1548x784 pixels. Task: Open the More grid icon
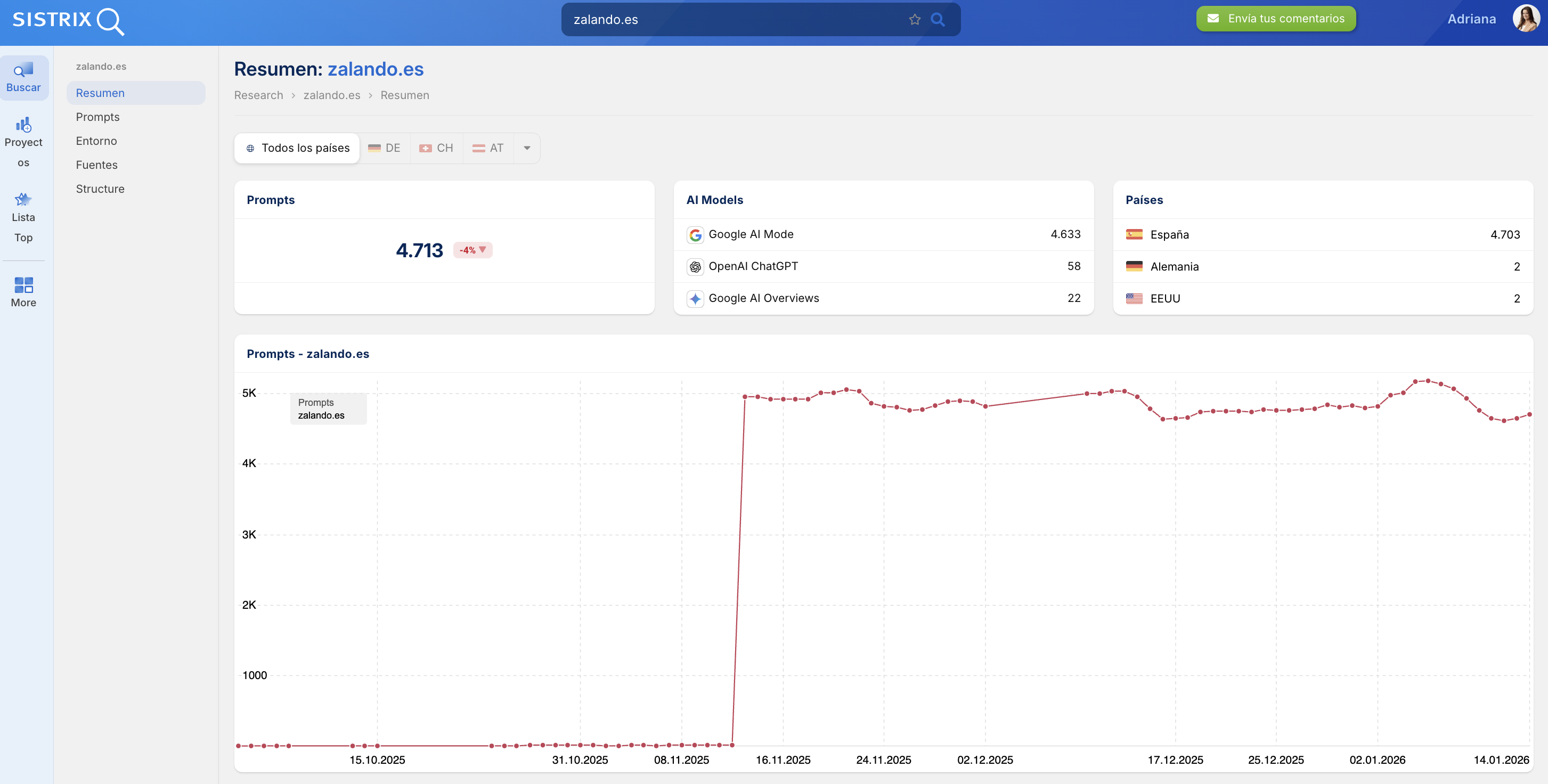23,291
